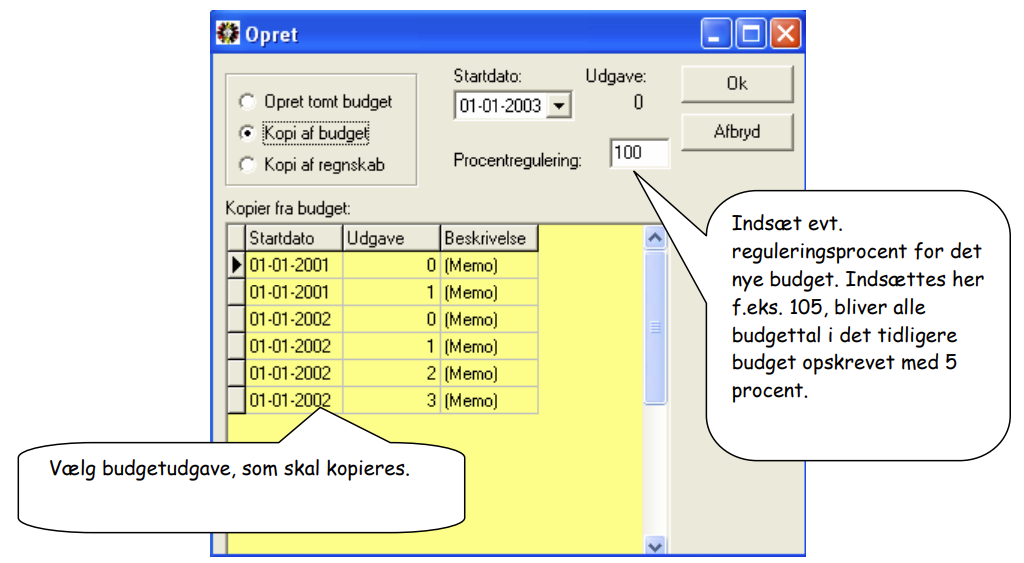
Task: Click the Beskrivelse column header
Action: coord(489,238)
